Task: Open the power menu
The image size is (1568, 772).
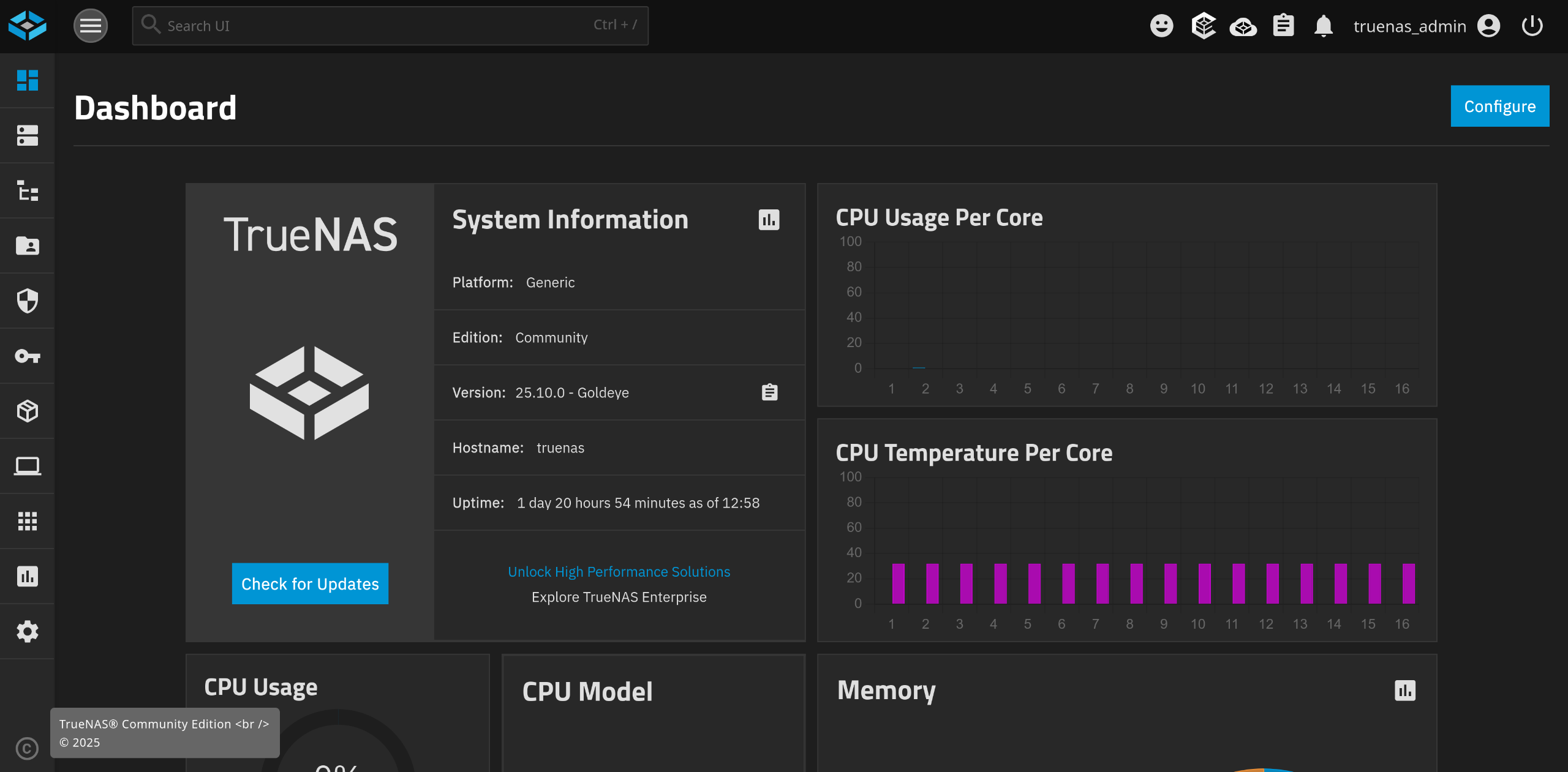Action: (1532, 26)
